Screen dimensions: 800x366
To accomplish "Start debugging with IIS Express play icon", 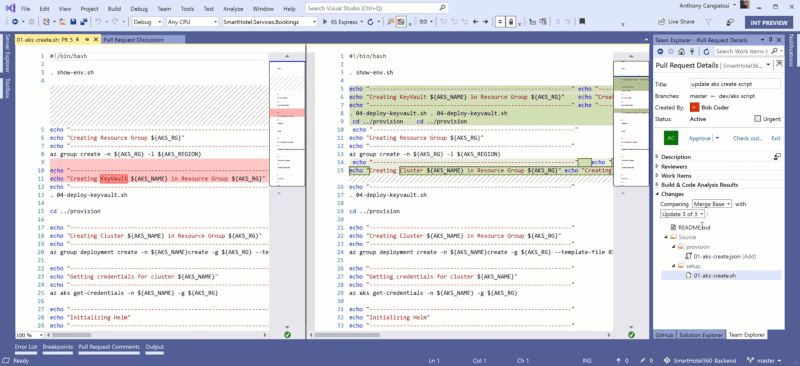I will click(324, 22).
